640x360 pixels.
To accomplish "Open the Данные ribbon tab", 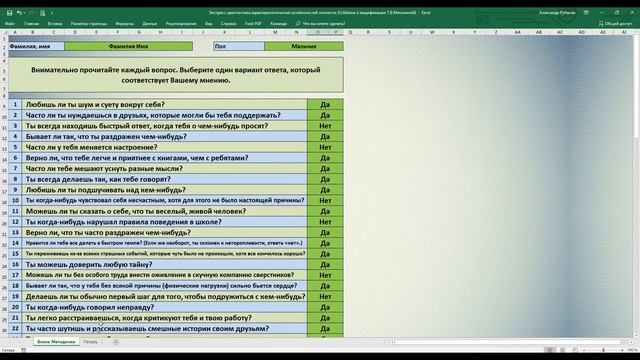I will (x=150, y=24).
